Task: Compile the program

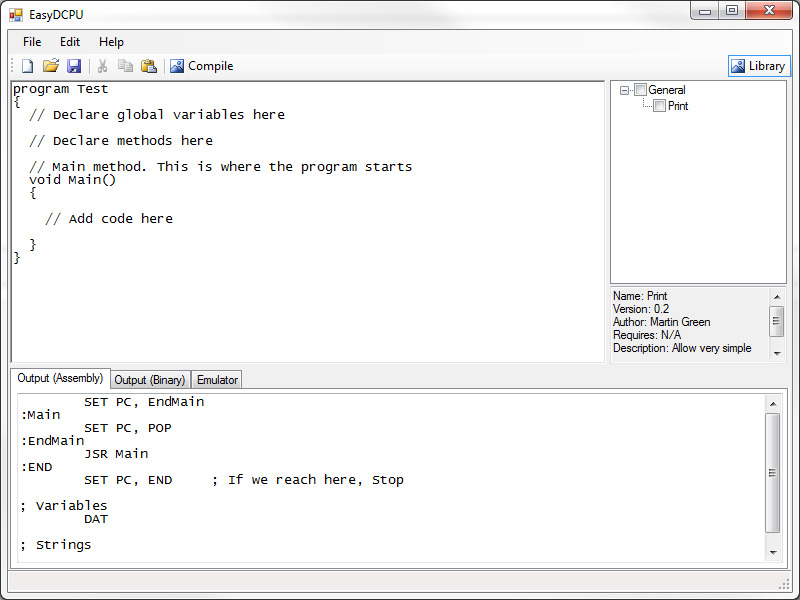Action: click(x=201, y=66)
